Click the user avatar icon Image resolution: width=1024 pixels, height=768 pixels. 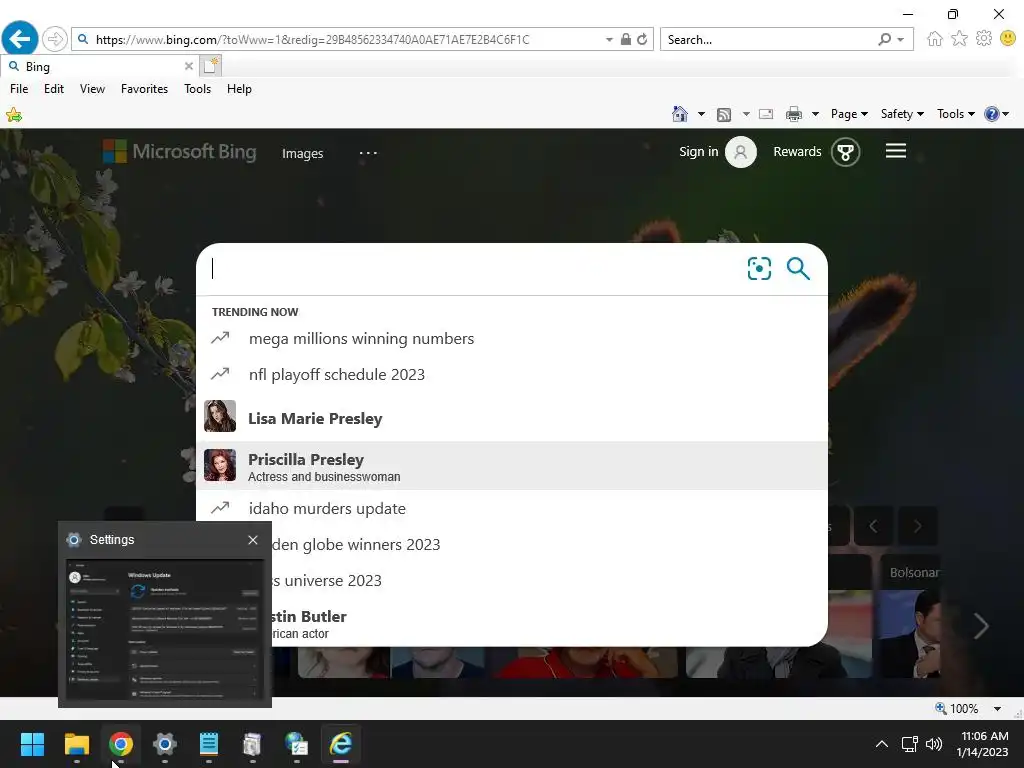[741, 152]
